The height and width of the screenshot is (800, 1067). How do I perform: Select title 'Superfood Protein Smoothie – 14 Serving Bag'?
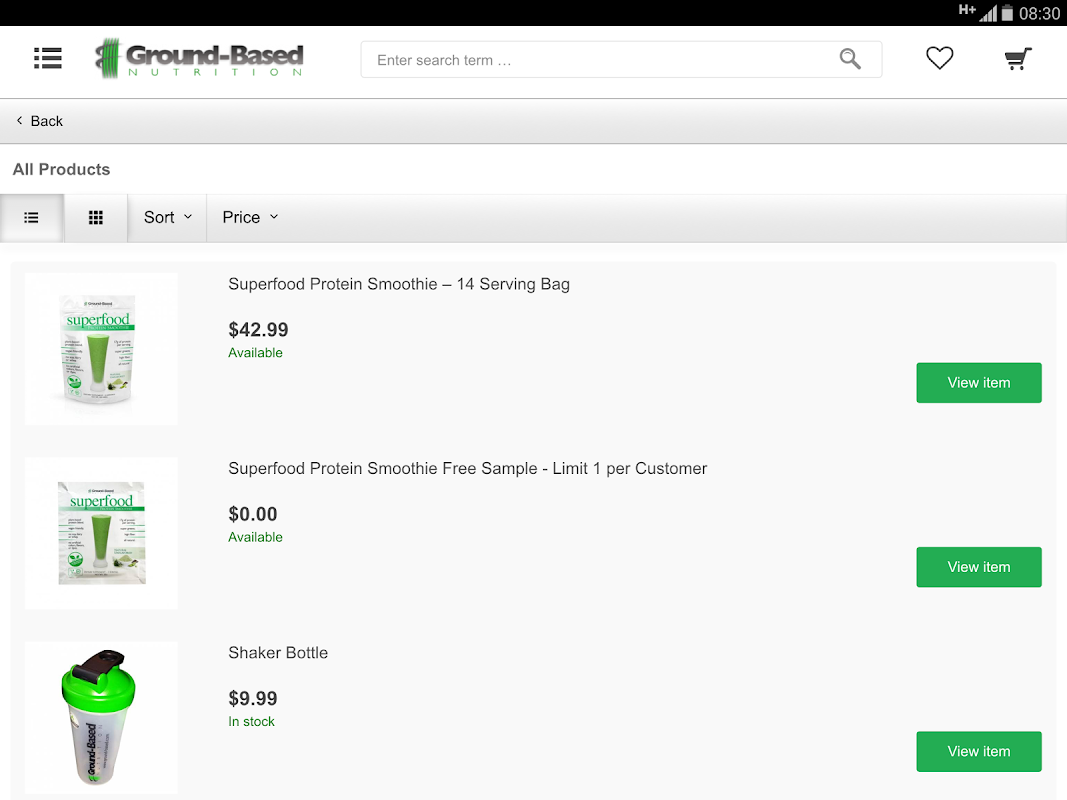tap(399, 284)
